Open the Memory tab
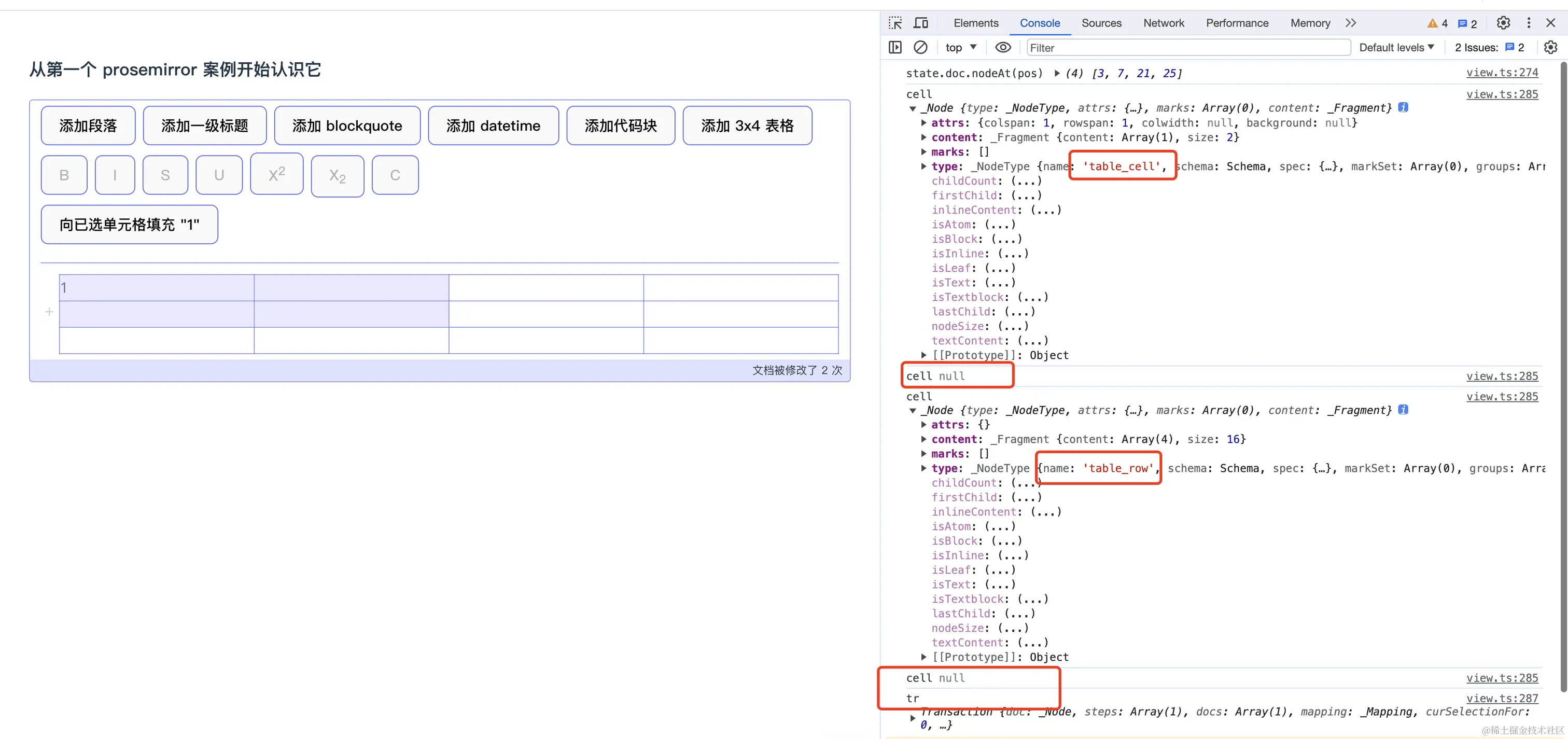The height and width of the screenshot is (739, 1568). [1310, 23]
